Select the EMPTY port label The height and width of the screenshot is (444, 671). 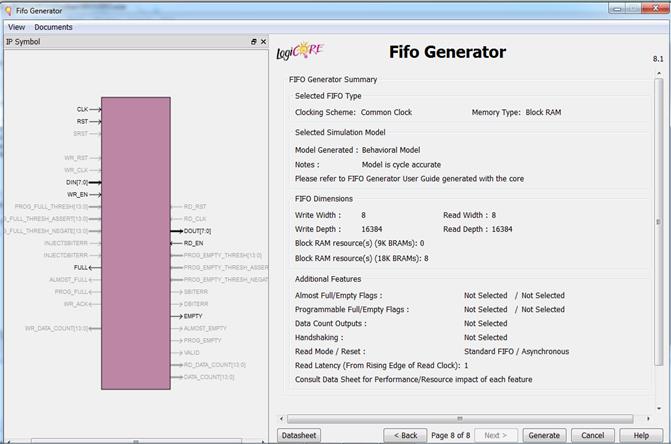tap(193, 316)
